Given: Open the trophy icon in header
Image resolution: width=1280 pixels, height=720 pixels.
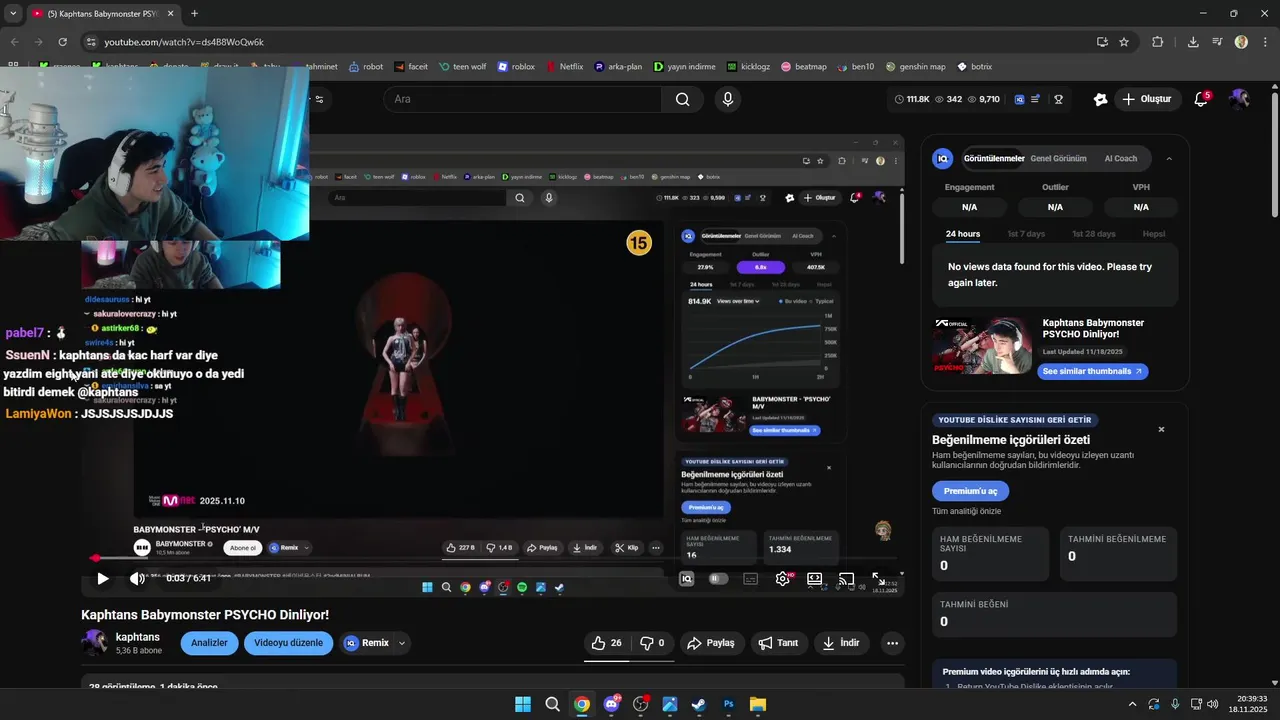Looking at the screenshot, I should 1058,99.
